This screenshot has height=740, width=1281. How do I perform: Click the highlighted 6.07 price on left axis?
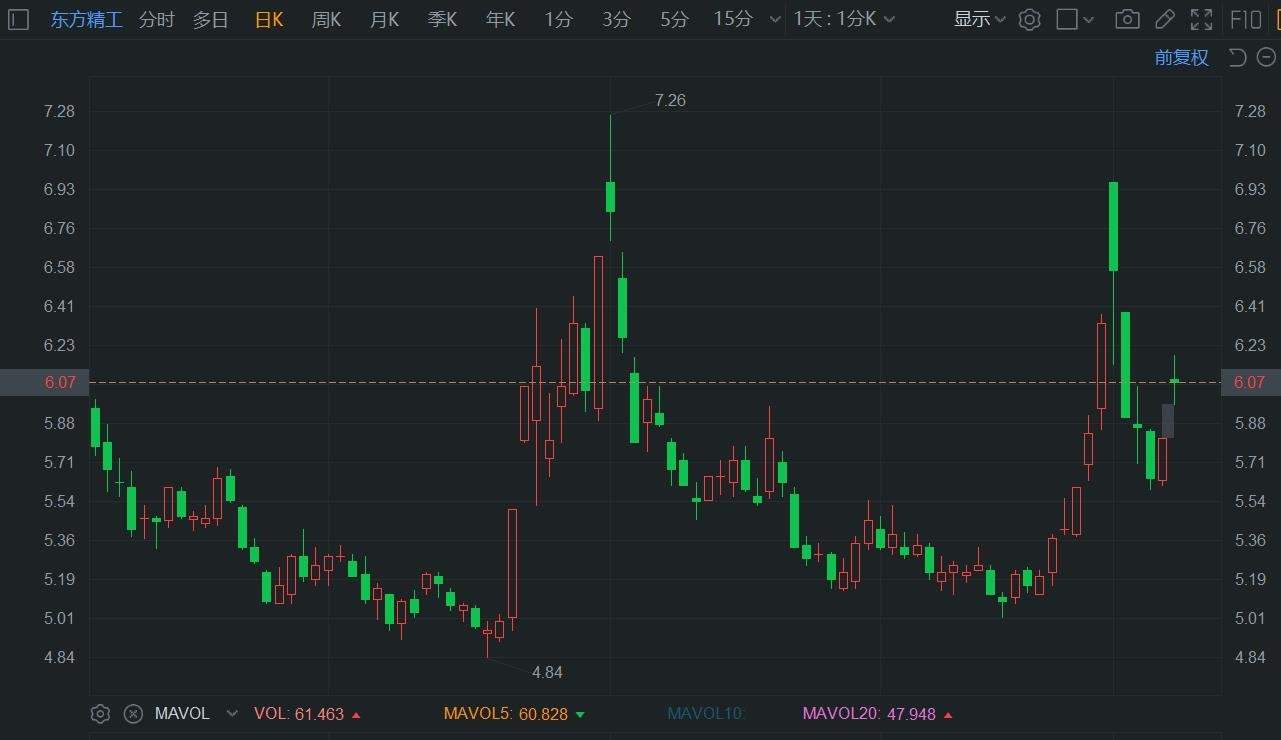(x=45, y=382)
